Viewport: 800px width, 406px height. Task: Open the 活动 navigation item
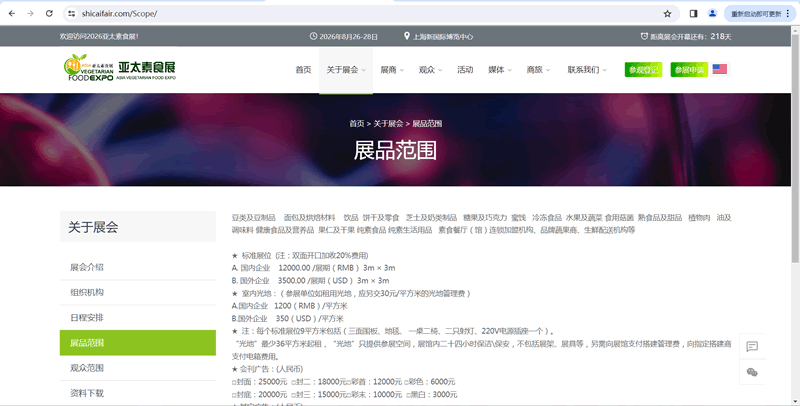coord(465,70)
